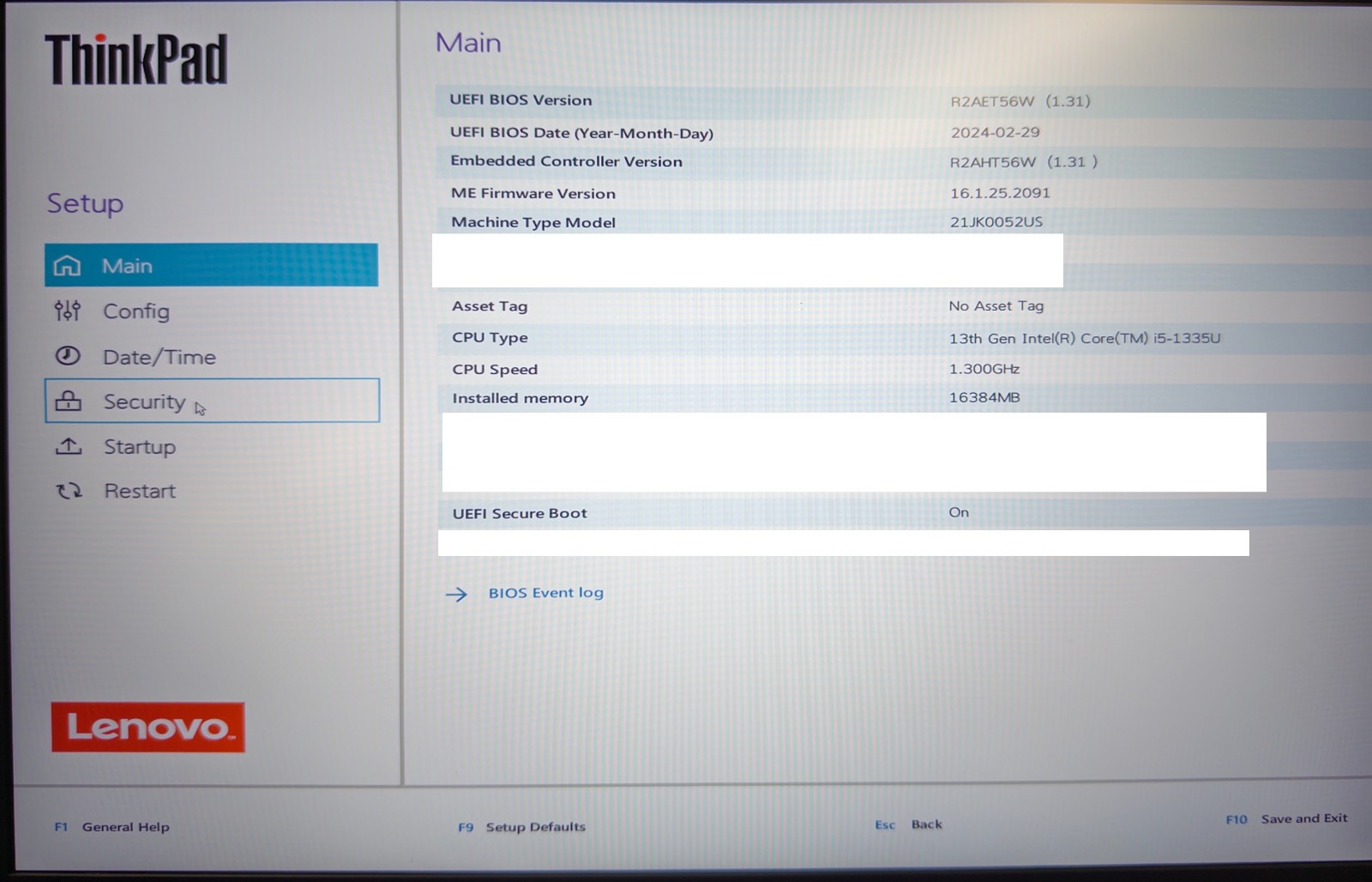Select the CPU Speed label
Screen dimensions: 1372x882
coord(495,370)
